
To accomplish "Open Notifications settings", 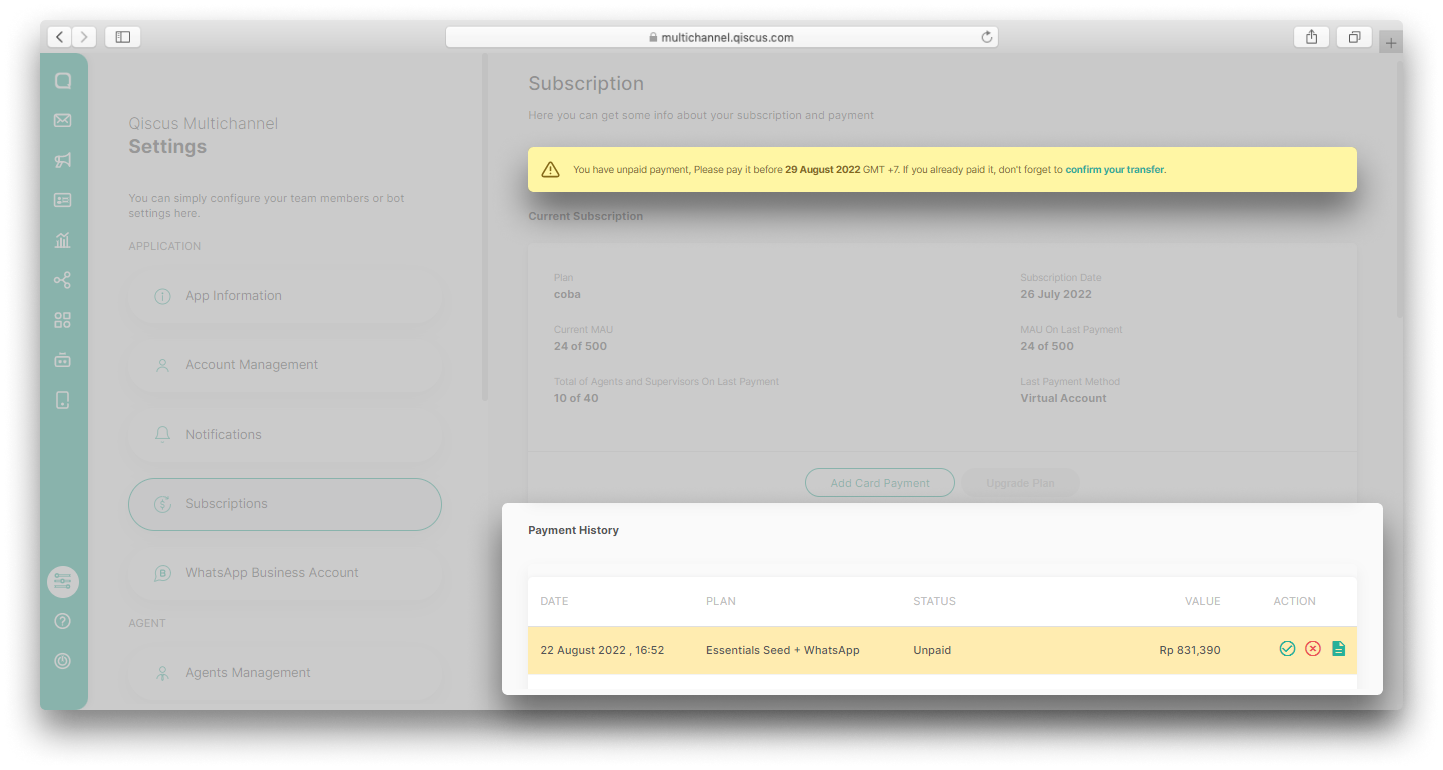I will click(x=285, y=435).
